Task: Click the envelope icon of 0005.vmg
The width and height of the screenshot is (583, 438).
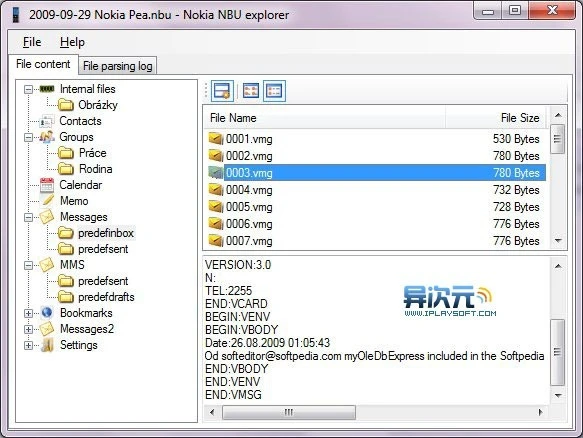Action: tap(216, 207)
